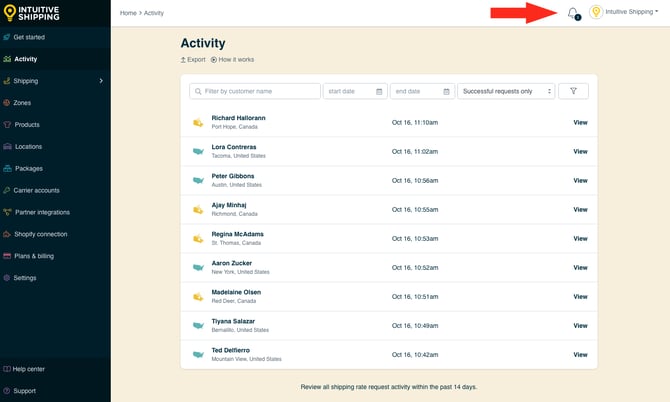Viewport: 670px width, 402px height.
Task: Open the Intuitive Shipping account dropdown
Action: coord(624,12)
